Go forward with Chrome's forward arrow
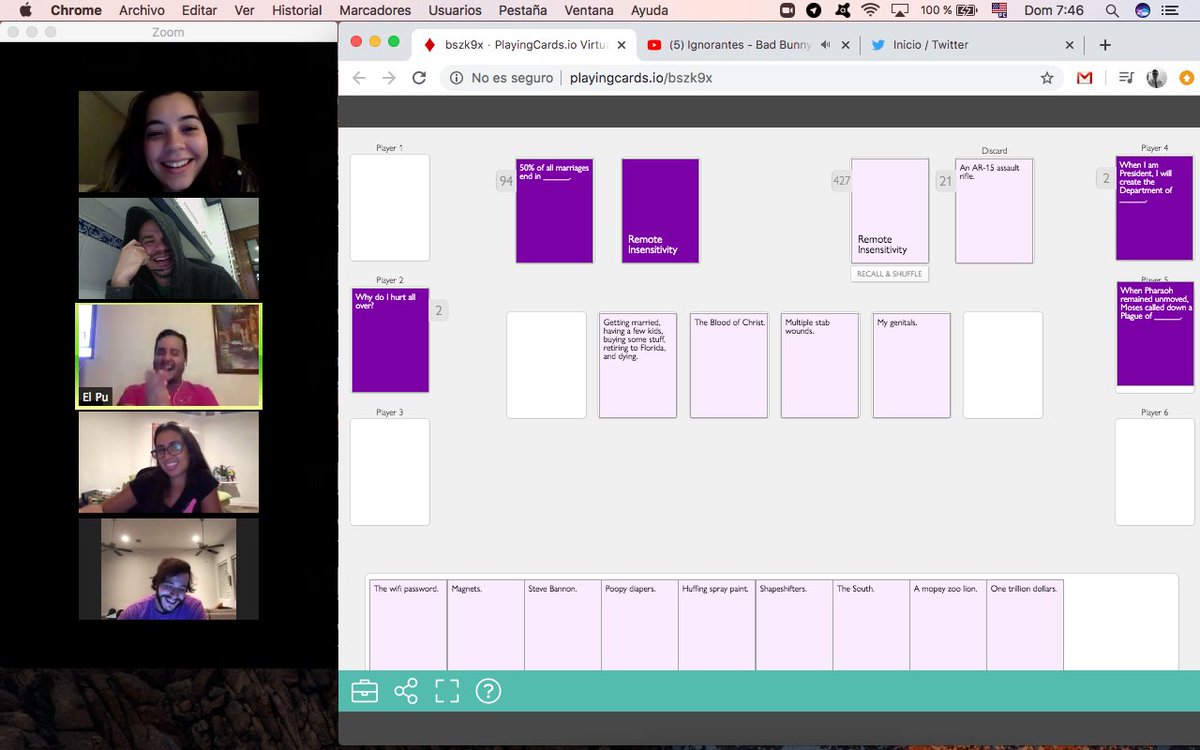The width and height of the screenshot is (1200, 750). (389, 78)
